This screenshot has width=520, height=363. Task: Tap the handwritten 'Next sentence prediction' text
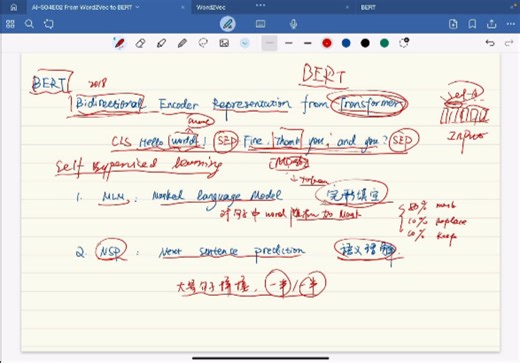pos(232,251)
